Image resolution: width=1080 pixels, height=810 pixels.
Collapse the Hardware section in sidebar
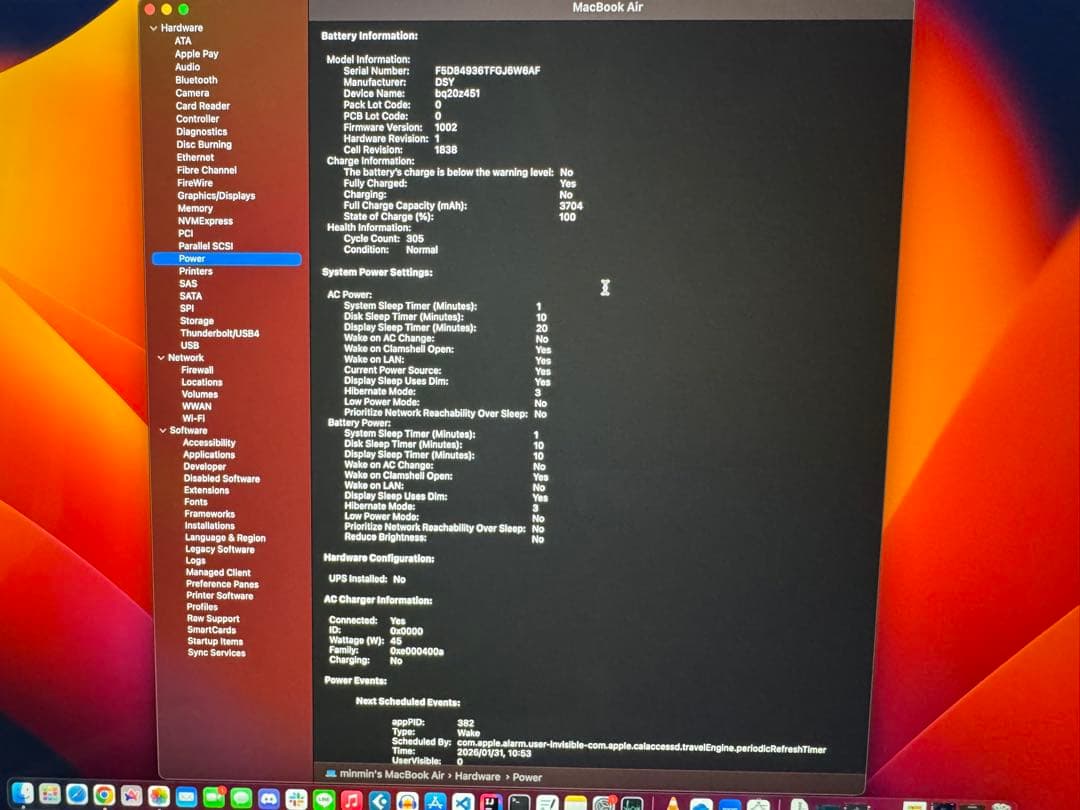click(153, 28)
